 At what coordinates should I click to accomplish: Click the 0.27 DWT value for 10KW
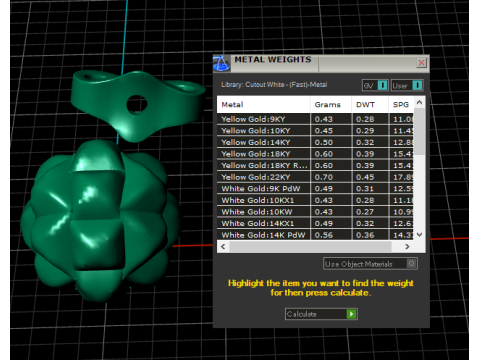click(x=365, y=212)
